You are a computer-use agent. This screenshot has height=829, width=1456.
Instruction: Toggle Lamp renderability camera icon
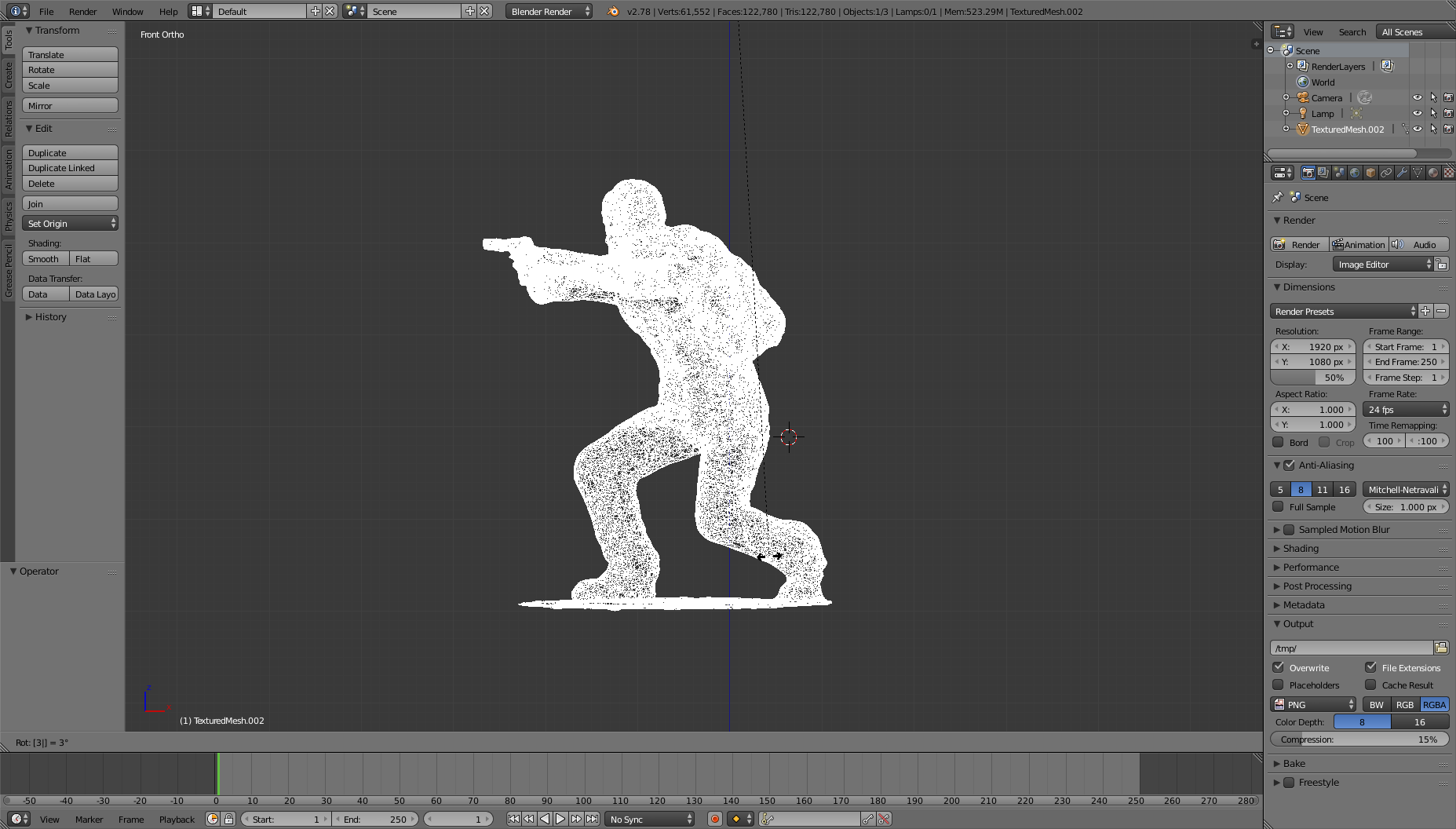(1448, 113)
